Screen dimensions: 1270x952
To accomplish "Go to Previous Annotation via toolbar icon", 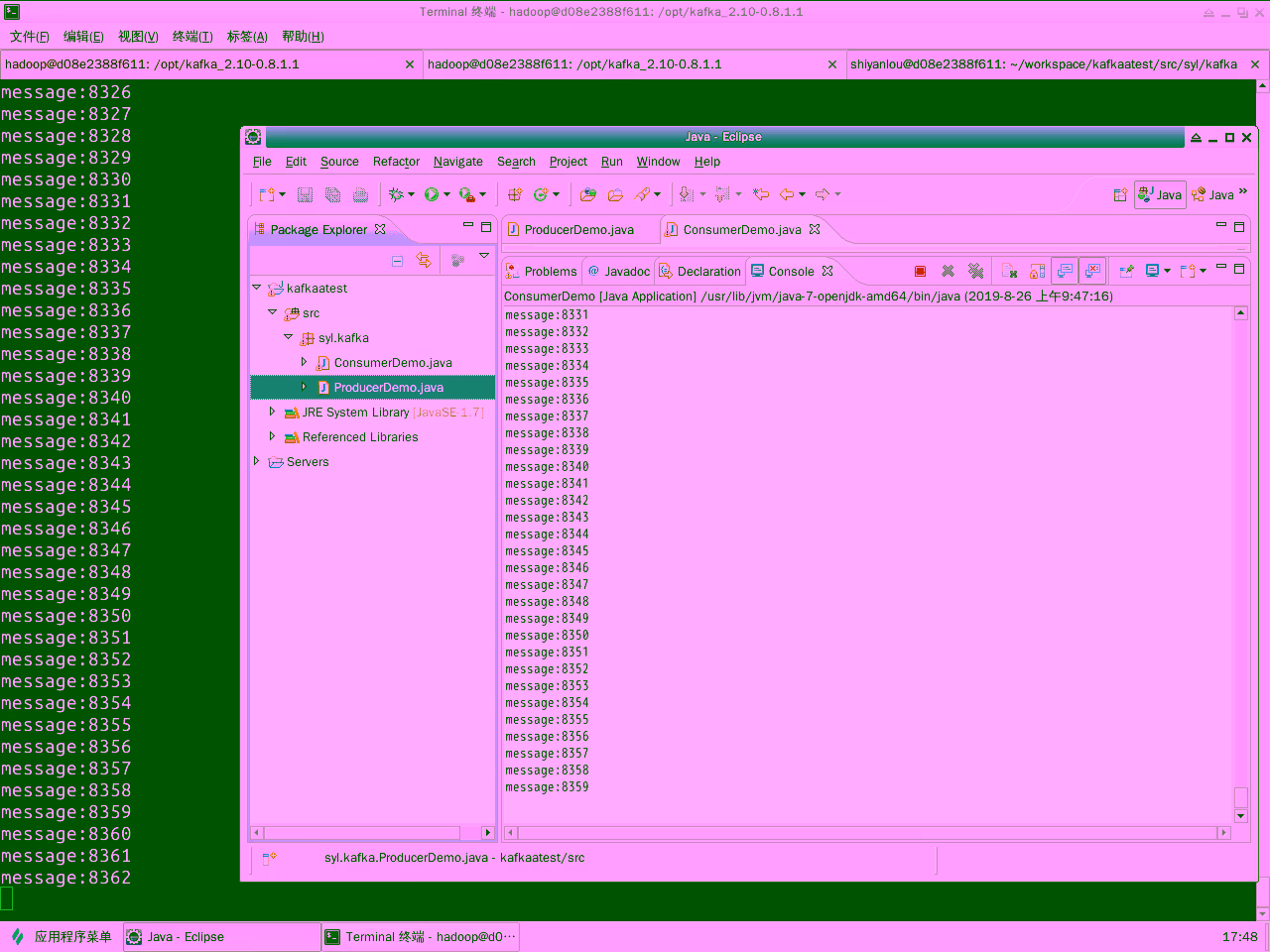I will pyautogui.click(x=722, y=194).
